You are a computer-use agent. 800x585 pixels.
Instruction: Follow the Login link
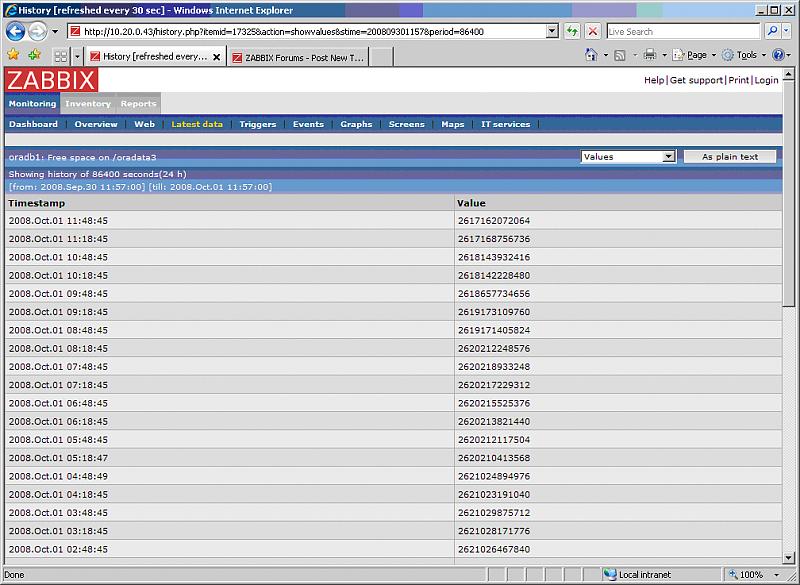click(766, 80)
